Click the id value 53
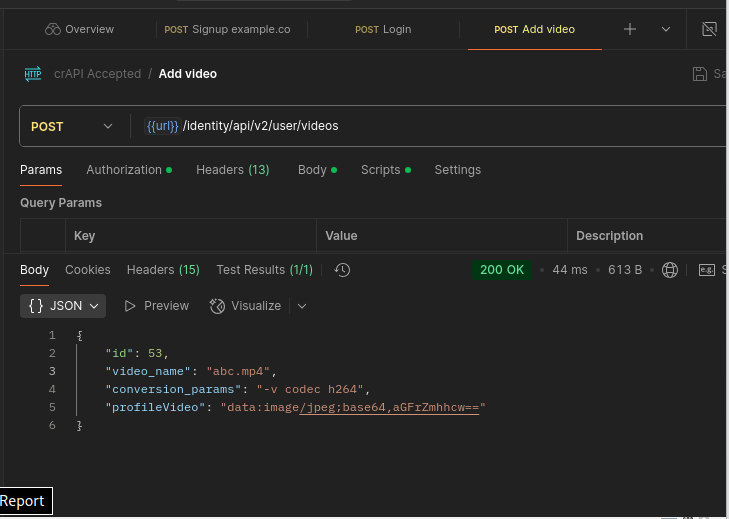The image size is (729, 519). coord(155,353)
